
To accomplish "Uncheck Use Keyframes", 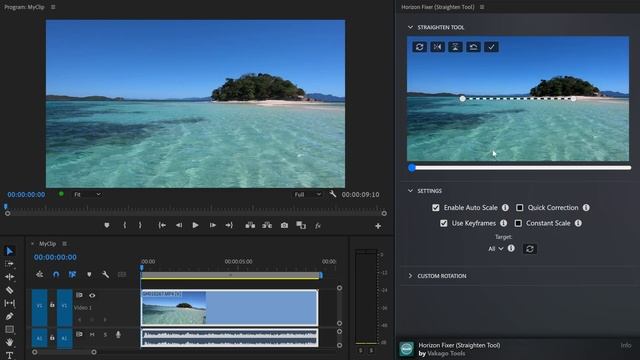I will (x=444, y=223).
